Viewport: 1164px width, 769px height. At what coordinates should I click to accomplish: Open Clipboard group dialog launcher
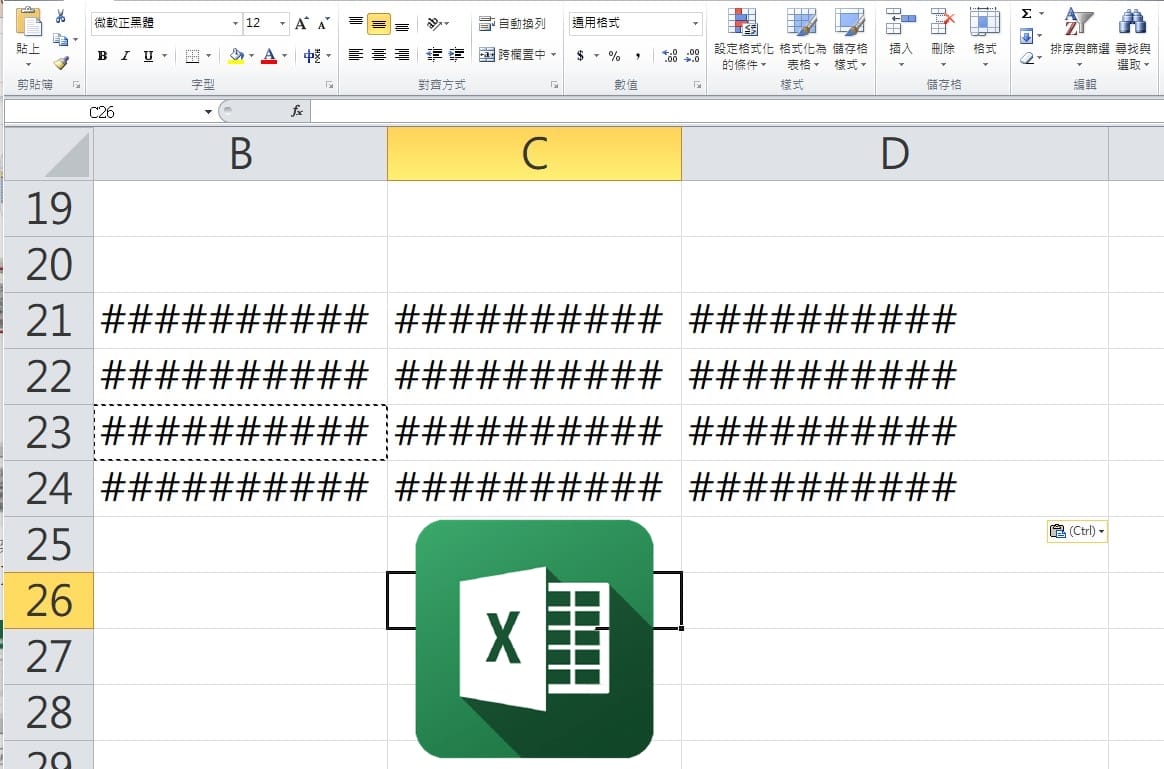[76, 85]
